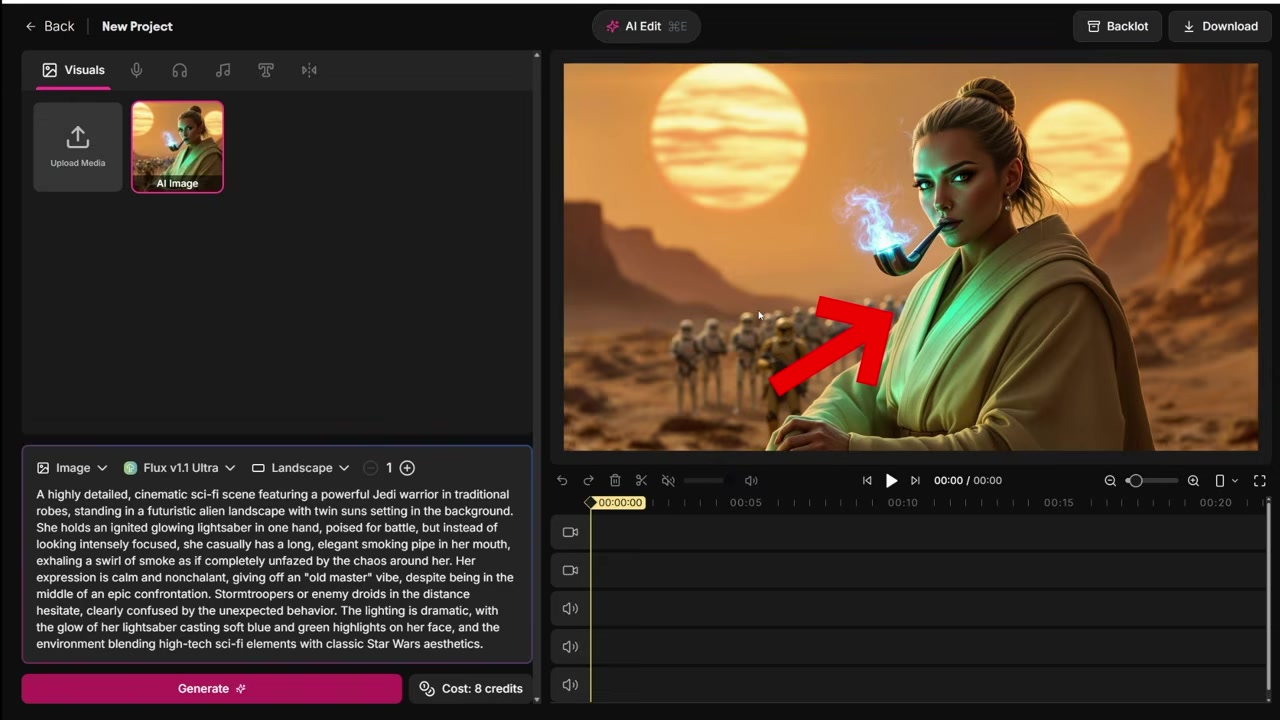1280x720 pixels.
Task: Click the 00:10 mark on ruler
Action: (902, 503)
